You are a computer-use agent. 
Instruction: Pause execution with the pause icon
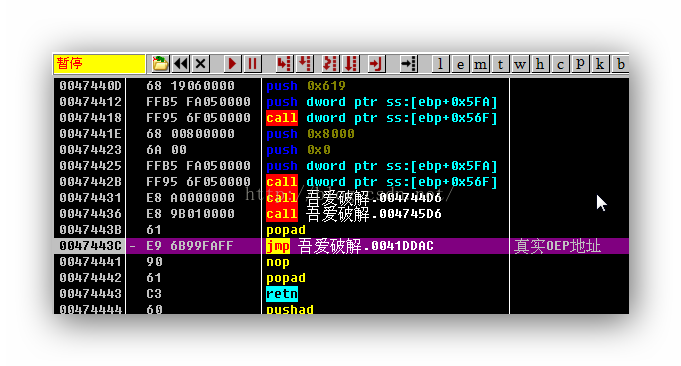tap(252, 64)
